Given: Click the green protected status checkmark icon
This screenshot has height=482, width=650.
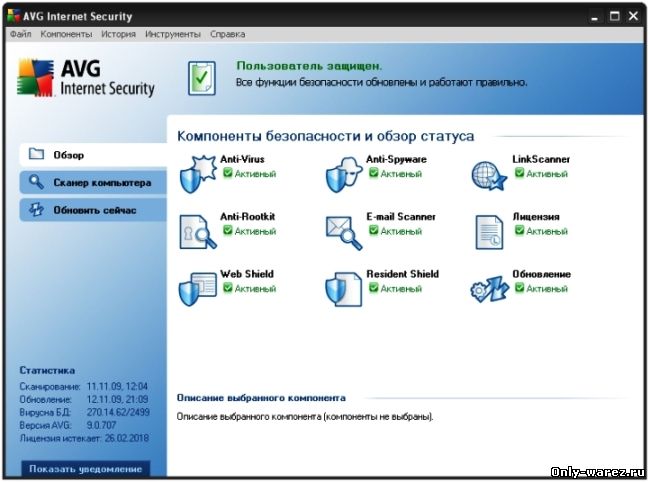Looking at the screenshot, I should [203, 76].
